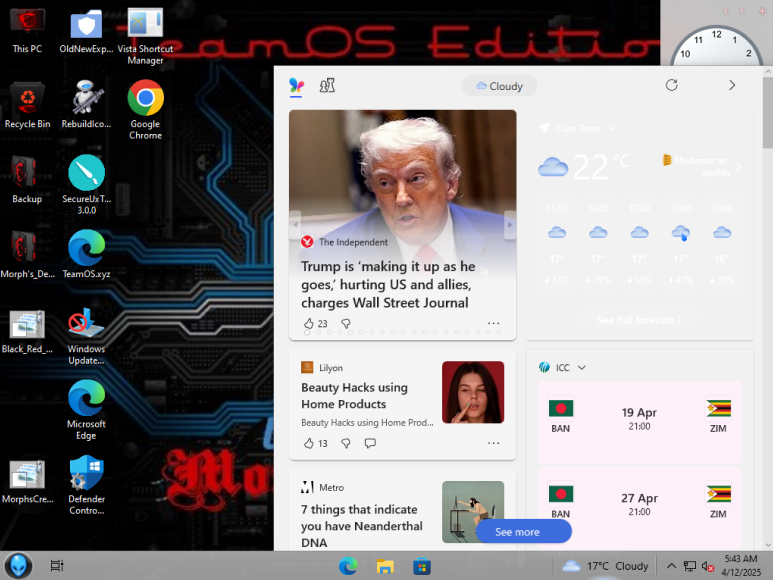Go to next headline slide arrow
Viewport: 773px width, 580px height.
(510, 225)
